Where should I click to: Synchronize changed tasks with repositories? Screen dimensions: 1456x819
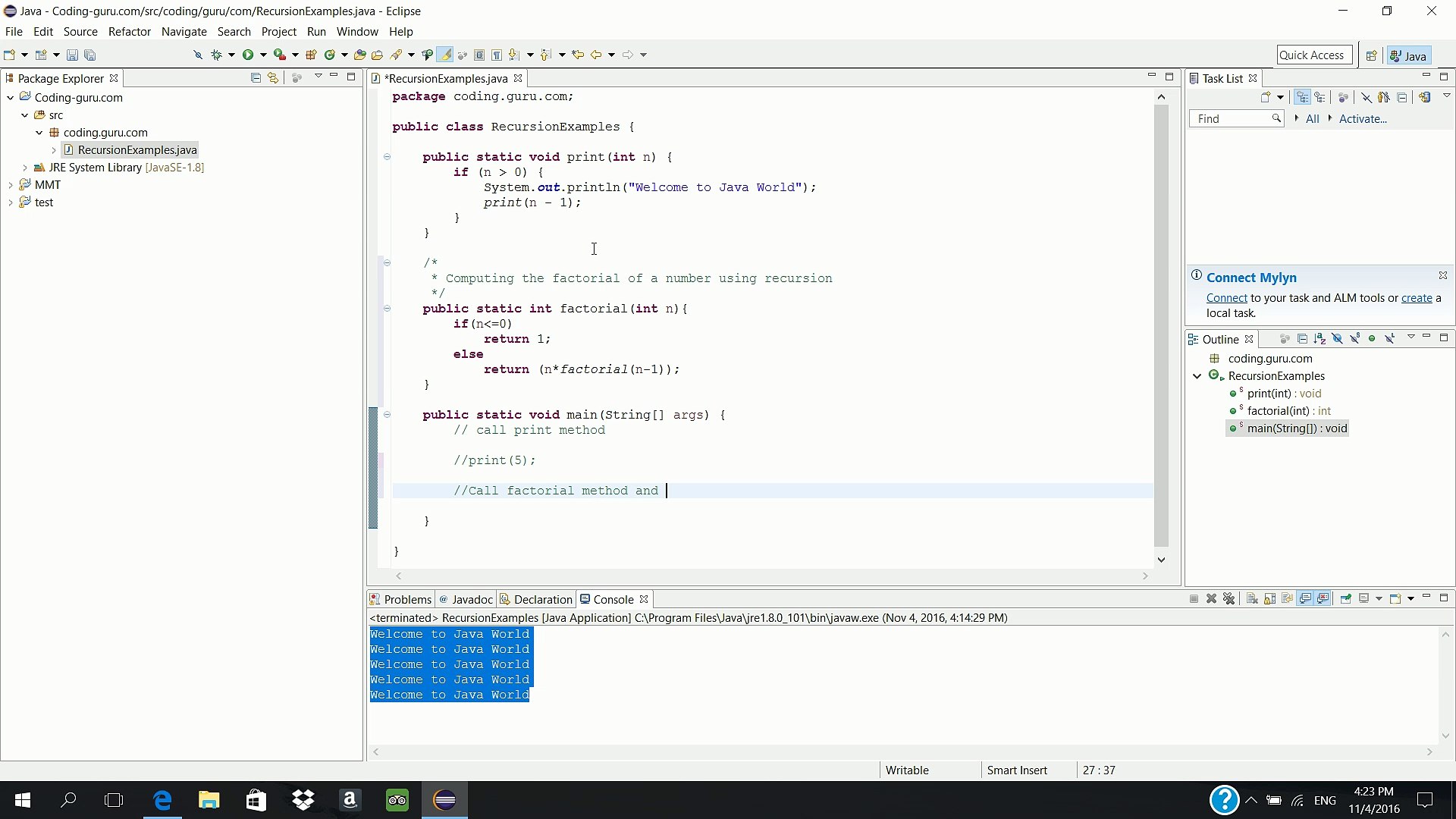1426,97
